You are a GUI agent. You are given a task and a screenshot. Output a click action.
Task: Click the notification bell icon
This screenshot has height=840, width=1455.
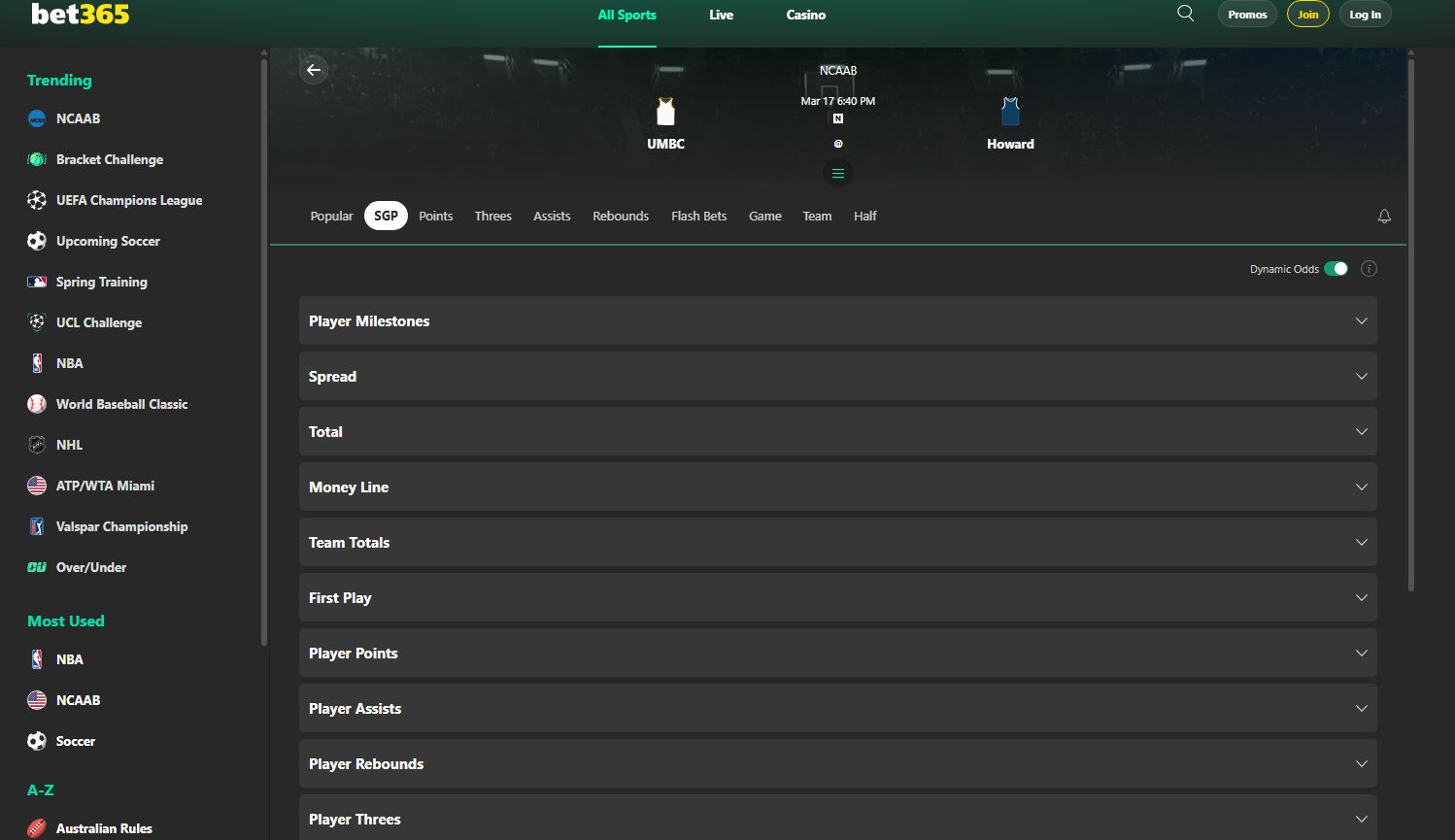pos(1384,217)
